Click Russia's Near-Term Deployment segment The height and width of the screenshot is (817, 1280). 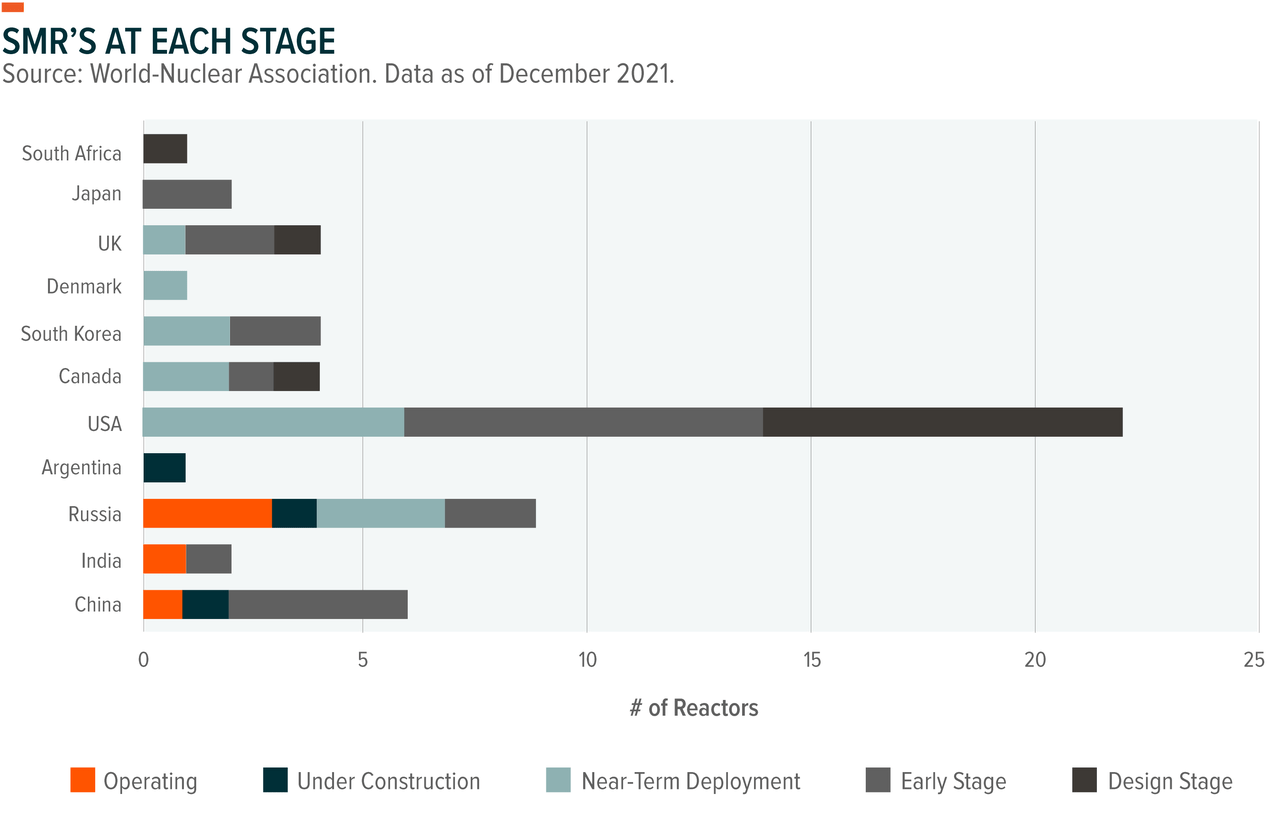click(381, 513)
